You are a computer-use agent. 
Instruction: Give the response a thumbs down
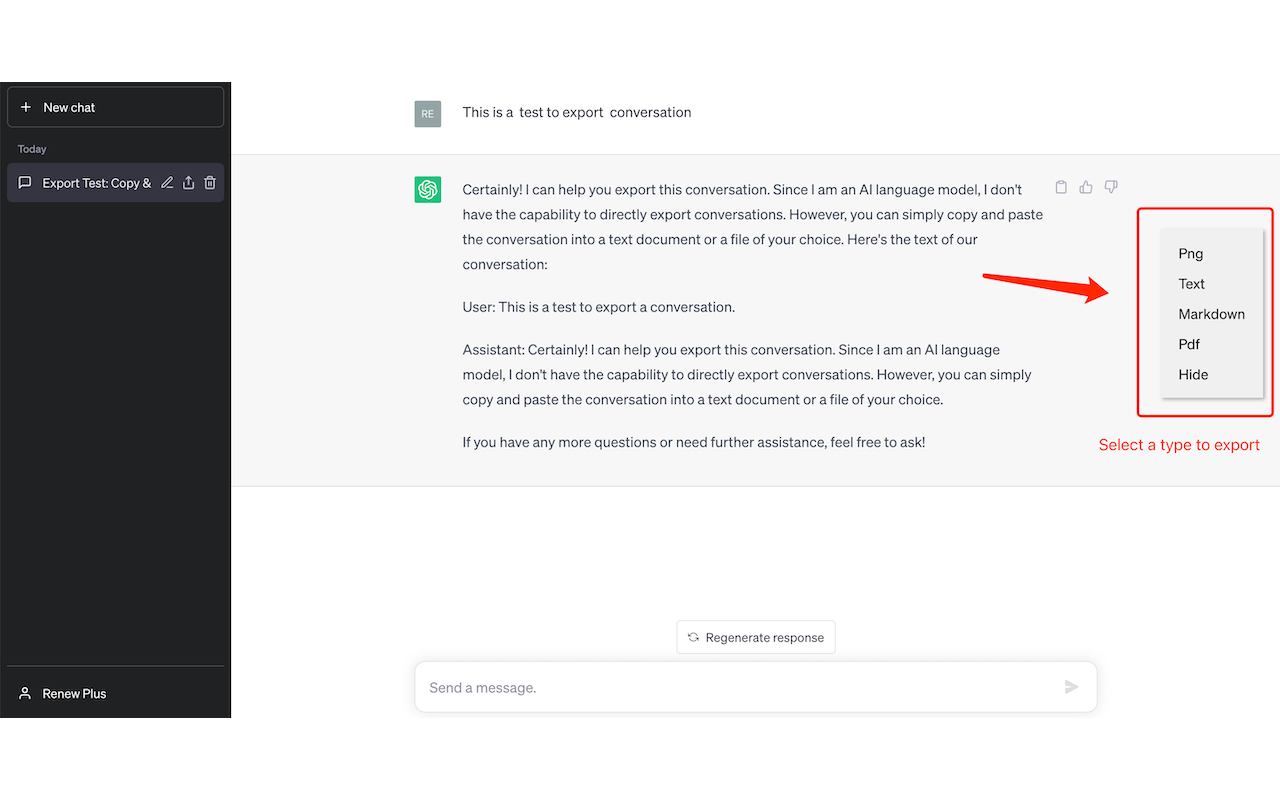click(x=1111, y=187)
